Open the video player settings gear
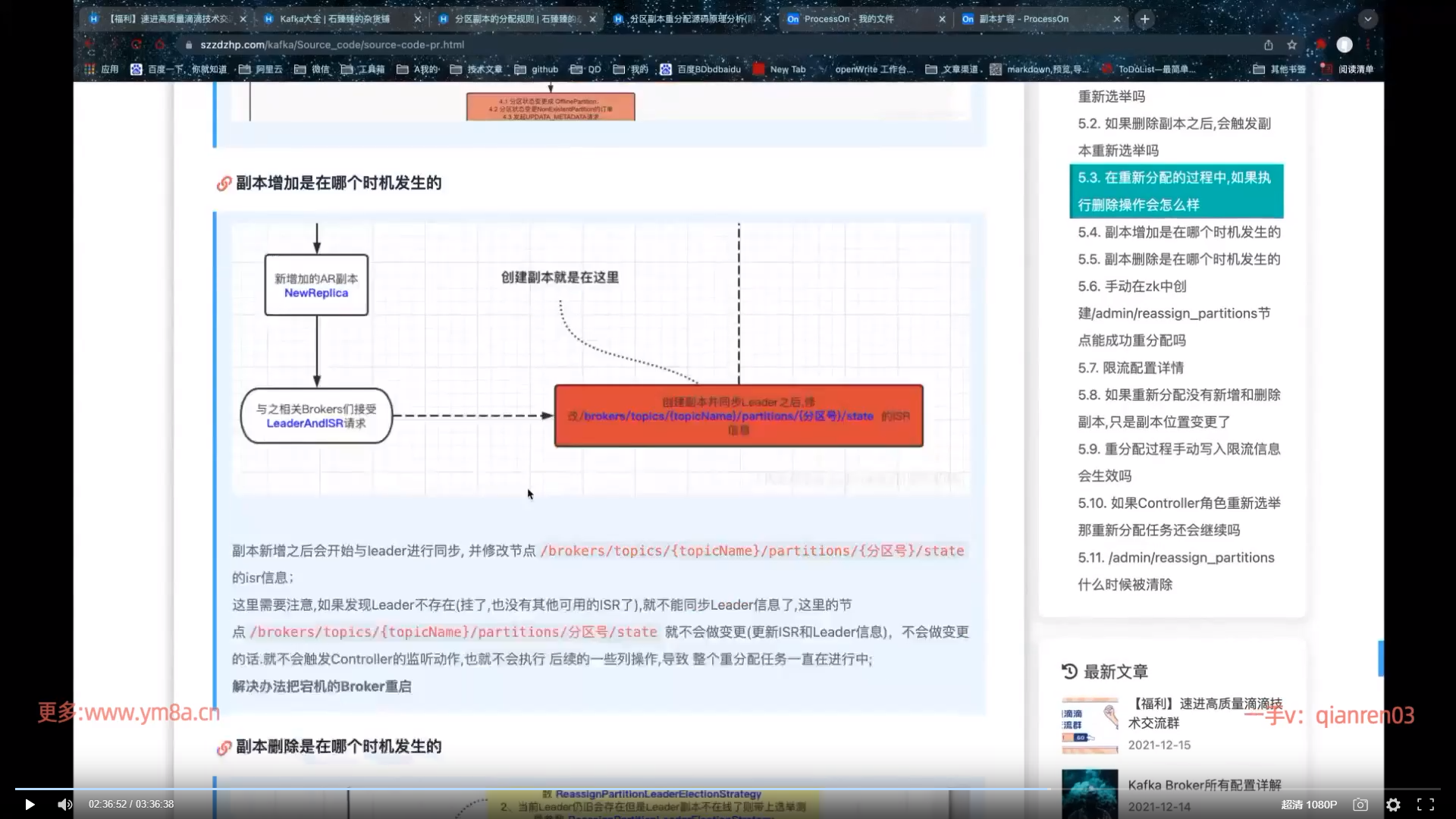Image resolution: width=1456 pixels, height=819 pixels. coord(1393,805)
